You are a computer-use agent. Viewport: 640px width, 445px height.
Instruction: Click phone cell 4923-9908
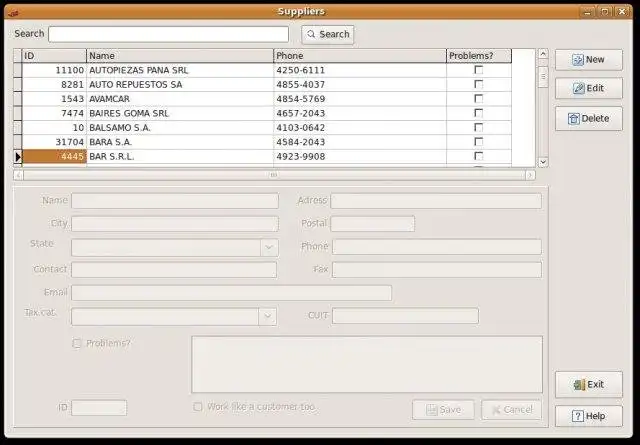(360, 156)
